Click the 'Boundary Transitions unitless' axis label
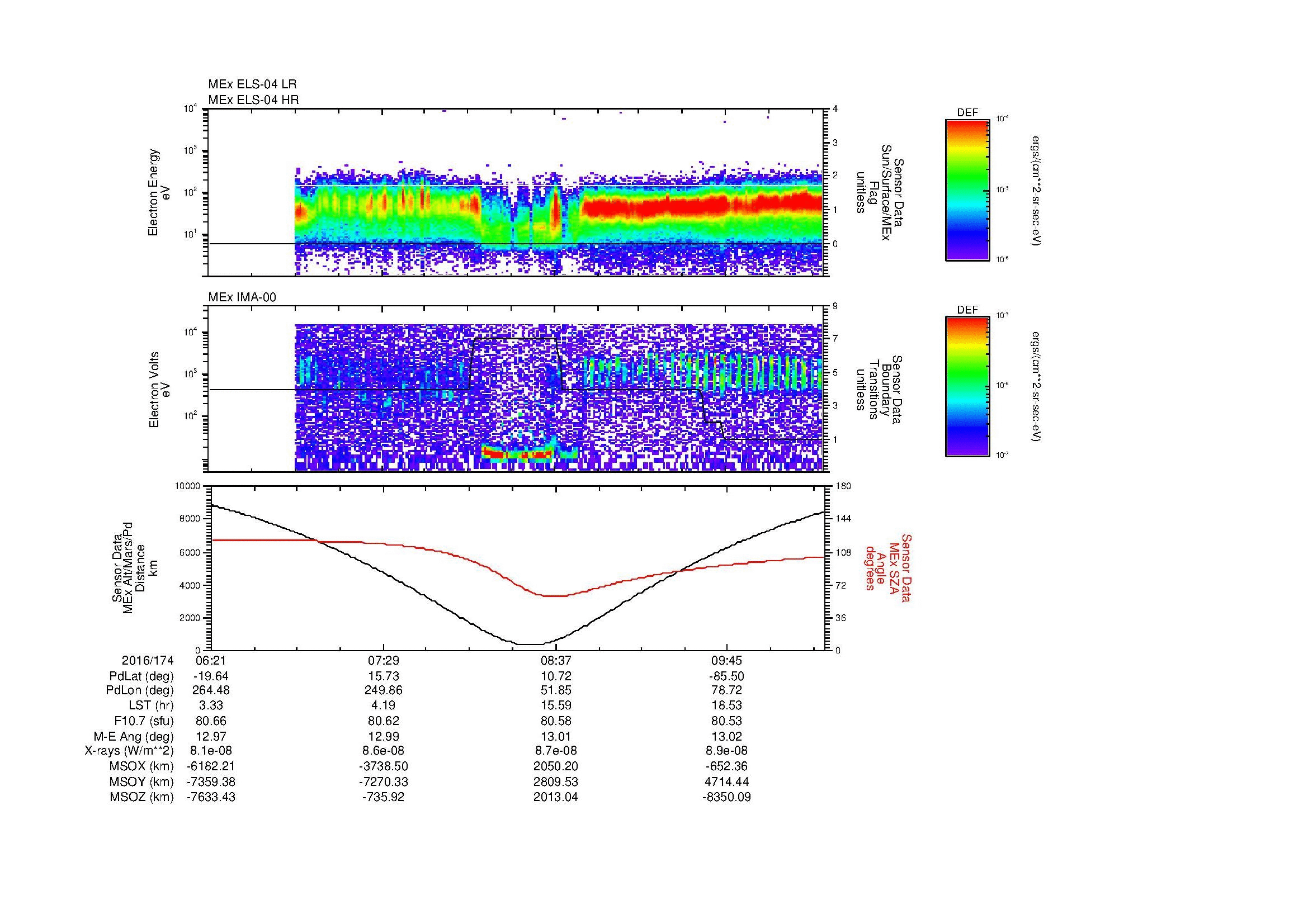The height and width of the screenshot is (924, 1308). (x=880, y=390)
